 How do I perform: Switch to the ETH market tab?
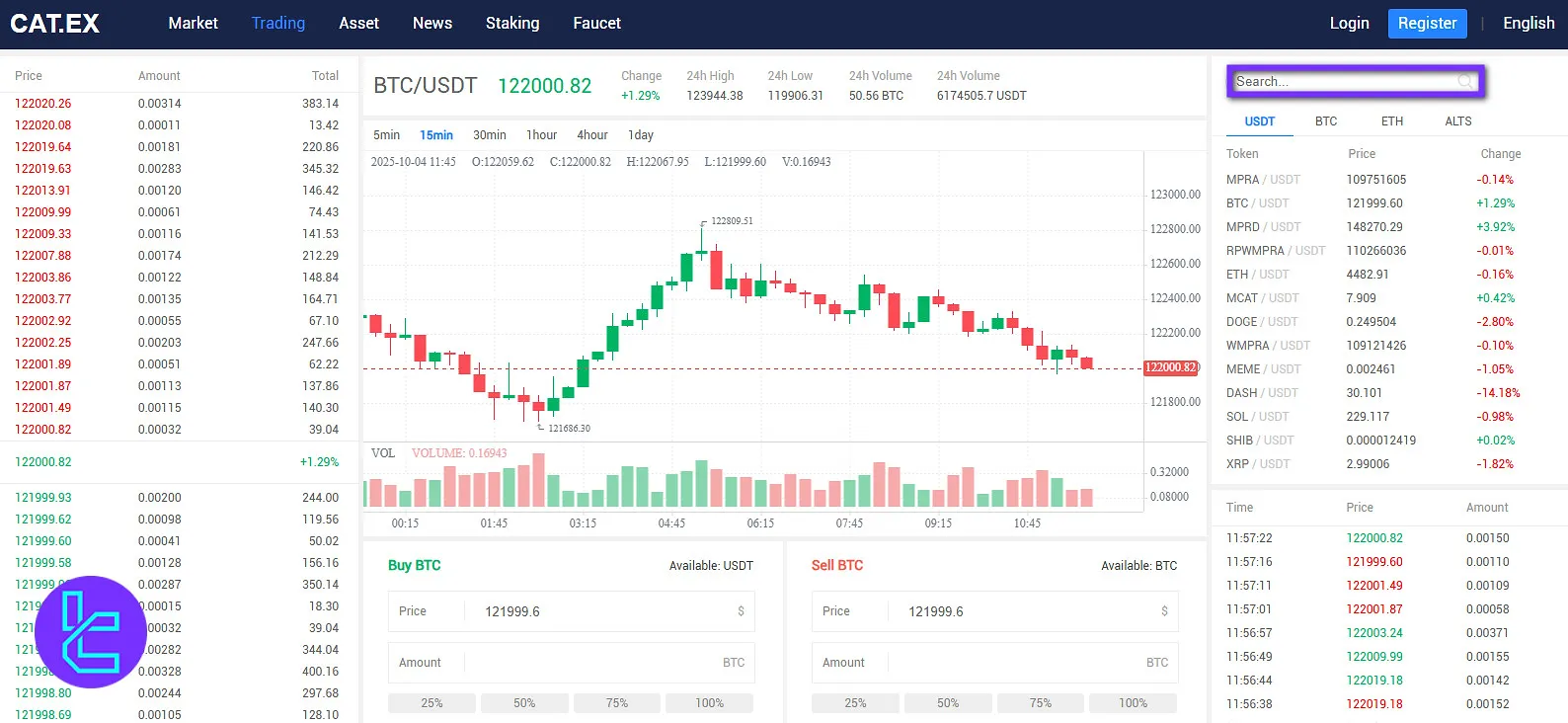coord(1391,121)
